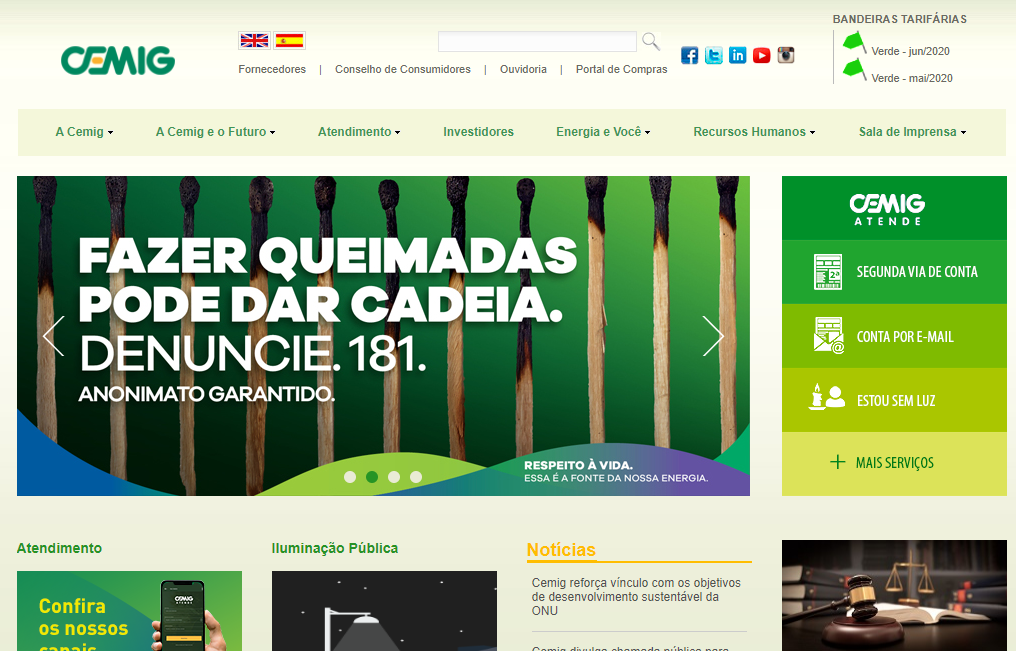This screenshot has width=1016, height=651.
Task: Click the Cemig logo in the header
Action: [x=118, y=60]
